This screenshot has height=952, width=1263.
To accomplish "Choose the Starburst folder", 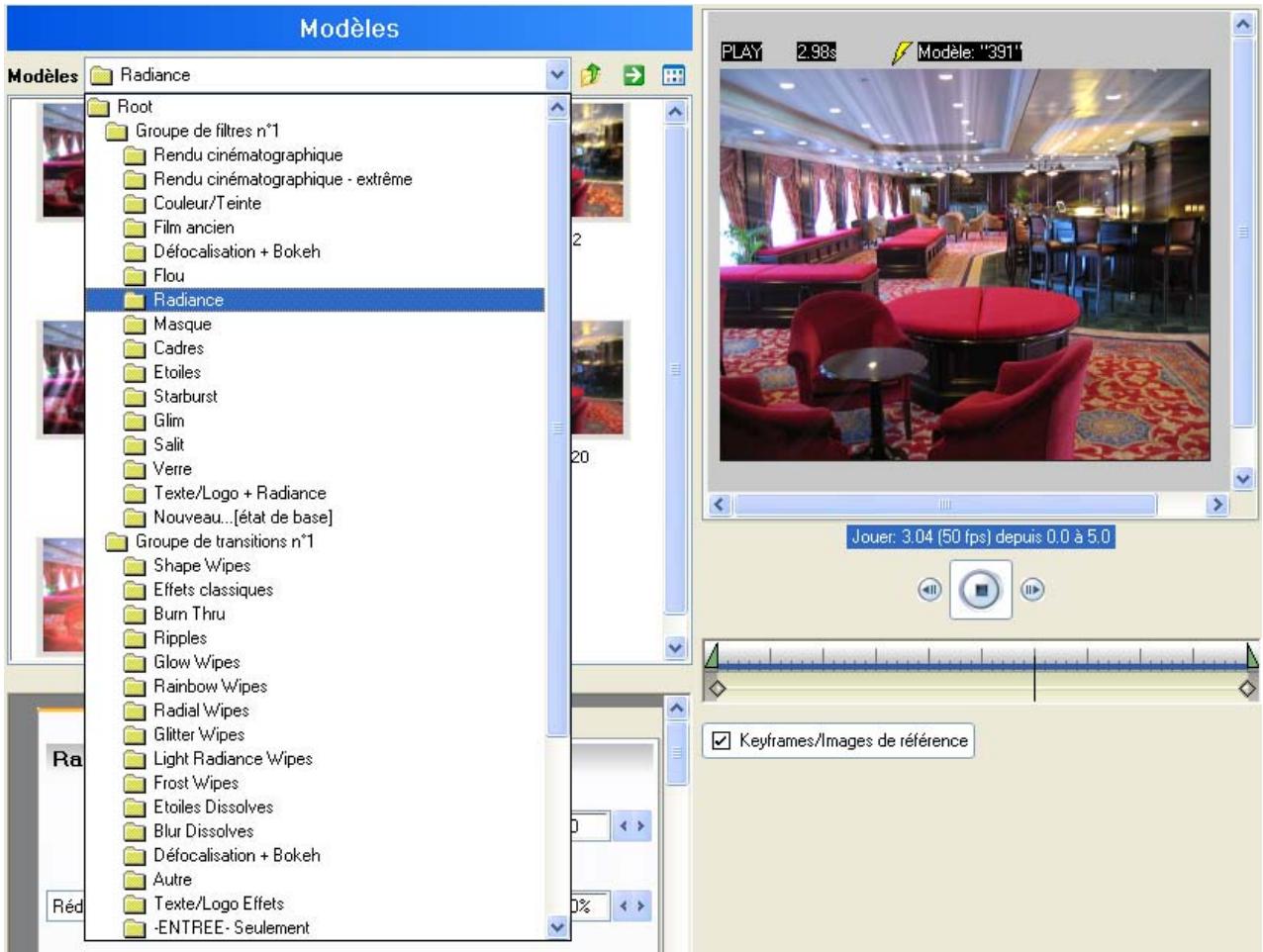I will tap(170, 396).
